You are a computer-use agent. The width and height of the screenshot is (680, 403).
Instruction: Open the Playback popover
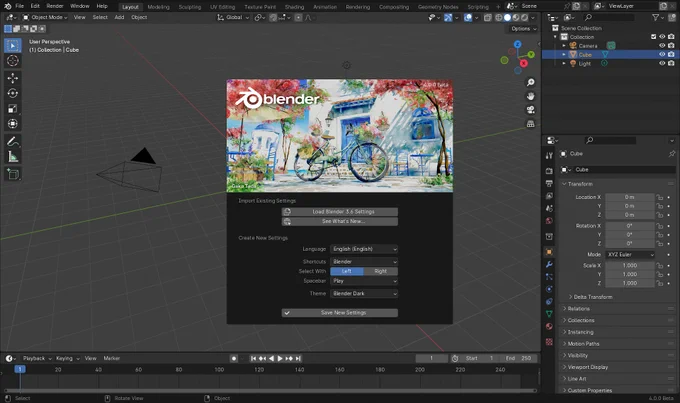click(x=37, y=358)
